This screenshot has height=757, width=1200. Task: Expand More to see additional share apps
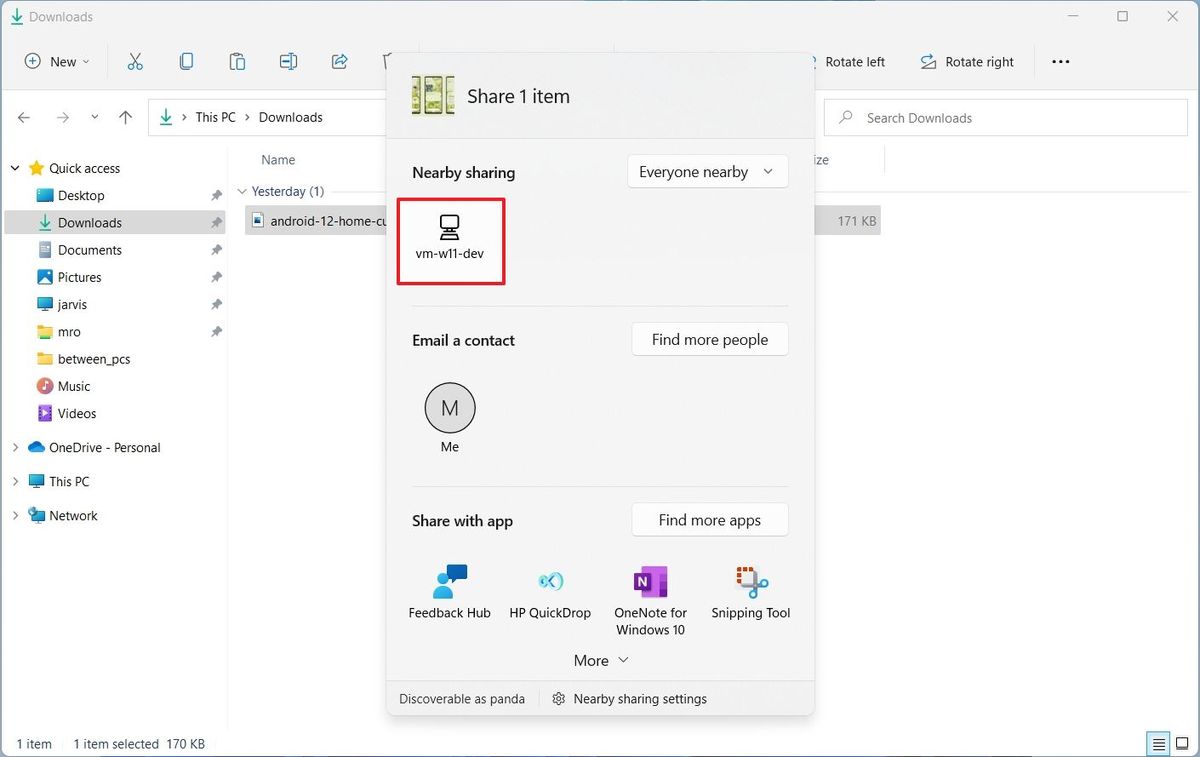click(x=600, y=660)
